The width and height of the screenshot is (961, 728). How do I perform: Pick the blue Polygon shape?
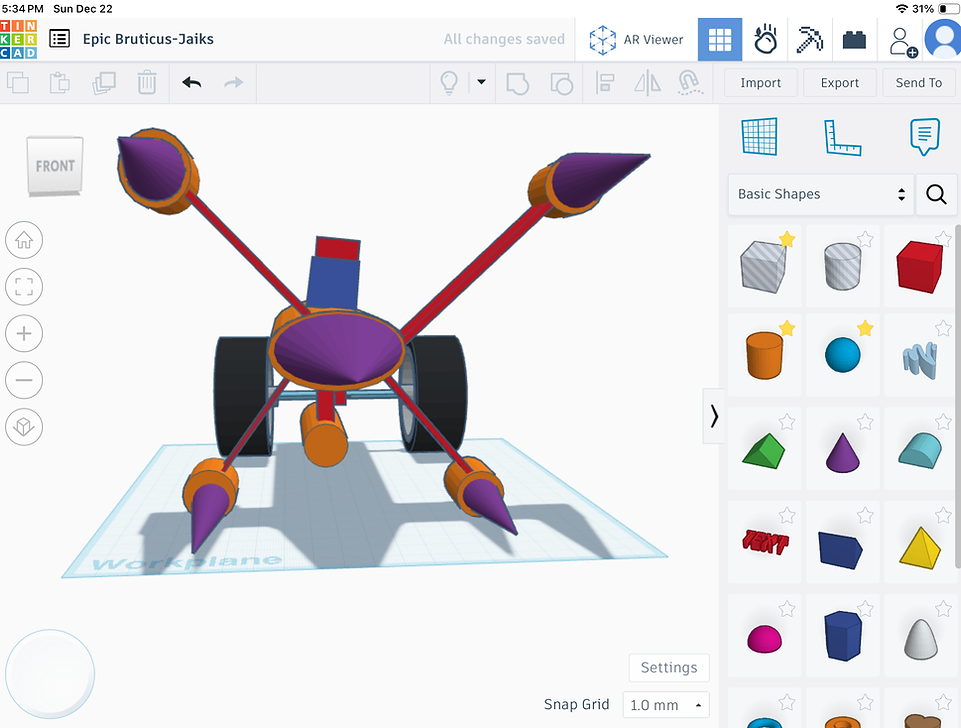(x=843, y=635)
